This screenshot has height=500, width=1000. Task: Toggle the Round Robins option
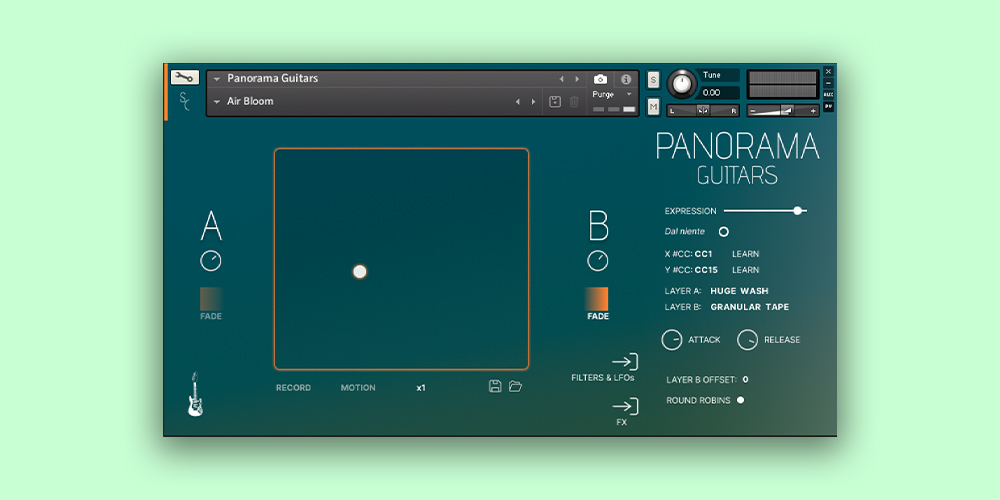pos(740,400)
